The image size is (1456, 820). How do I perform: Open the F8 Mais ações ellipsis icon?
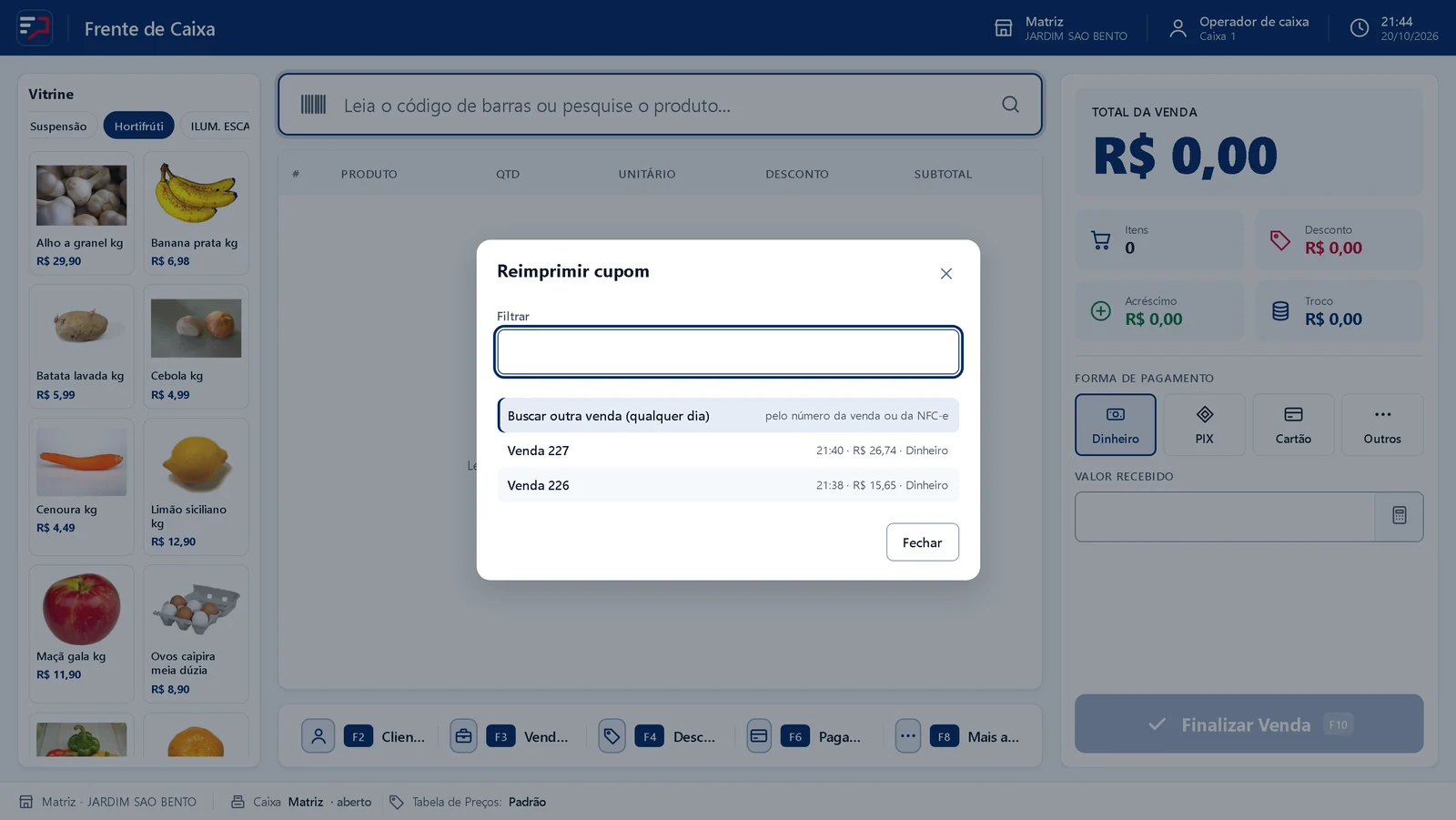(x=908, y=736)
